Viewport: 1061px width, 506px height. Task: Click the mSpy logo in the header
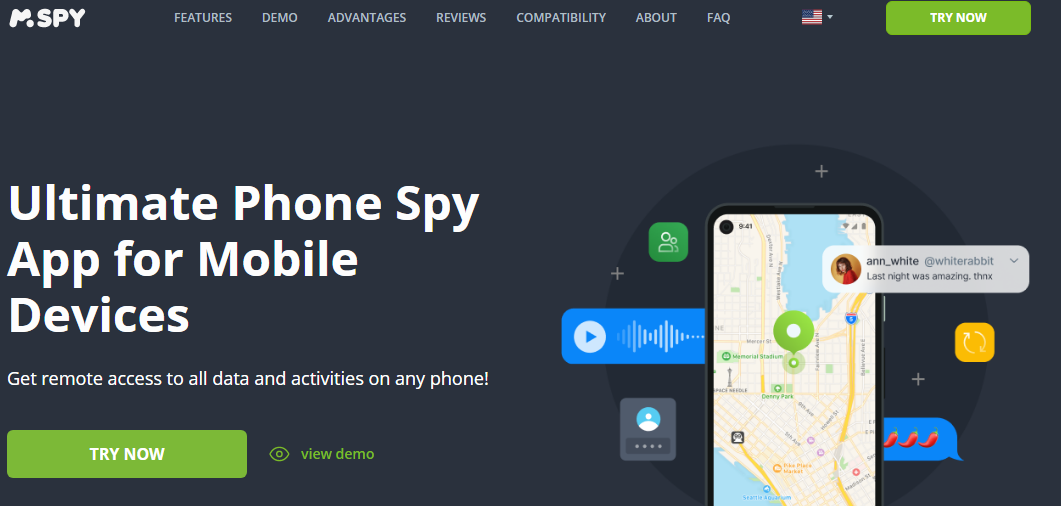47,18
